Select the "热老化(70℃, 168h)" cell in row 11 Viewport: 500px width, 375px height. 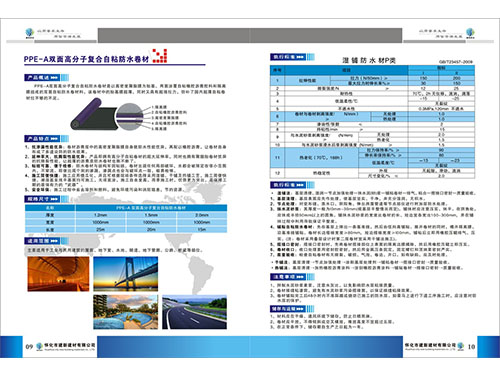(x=321, y=158)
